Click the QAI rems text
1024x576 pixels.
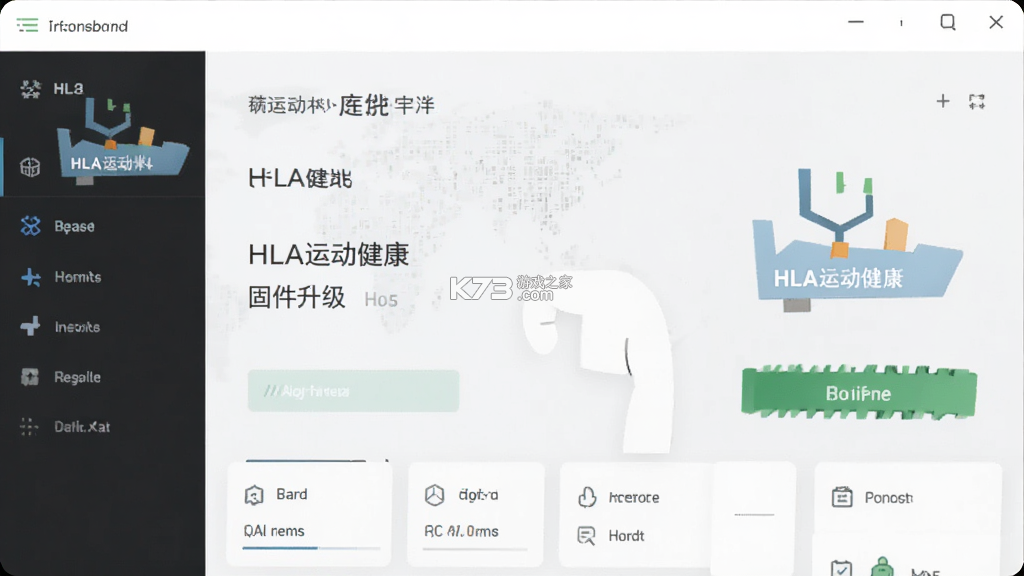pos(274,531)
